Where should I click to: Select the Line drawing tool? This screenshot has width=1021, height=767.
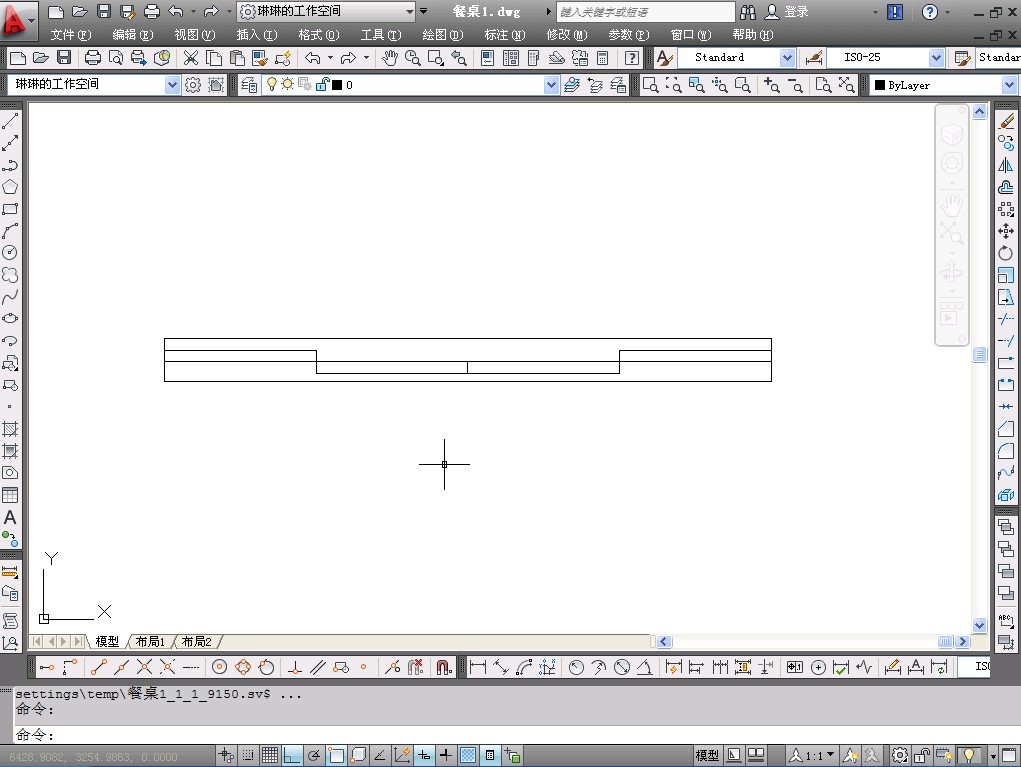[10, 121]
